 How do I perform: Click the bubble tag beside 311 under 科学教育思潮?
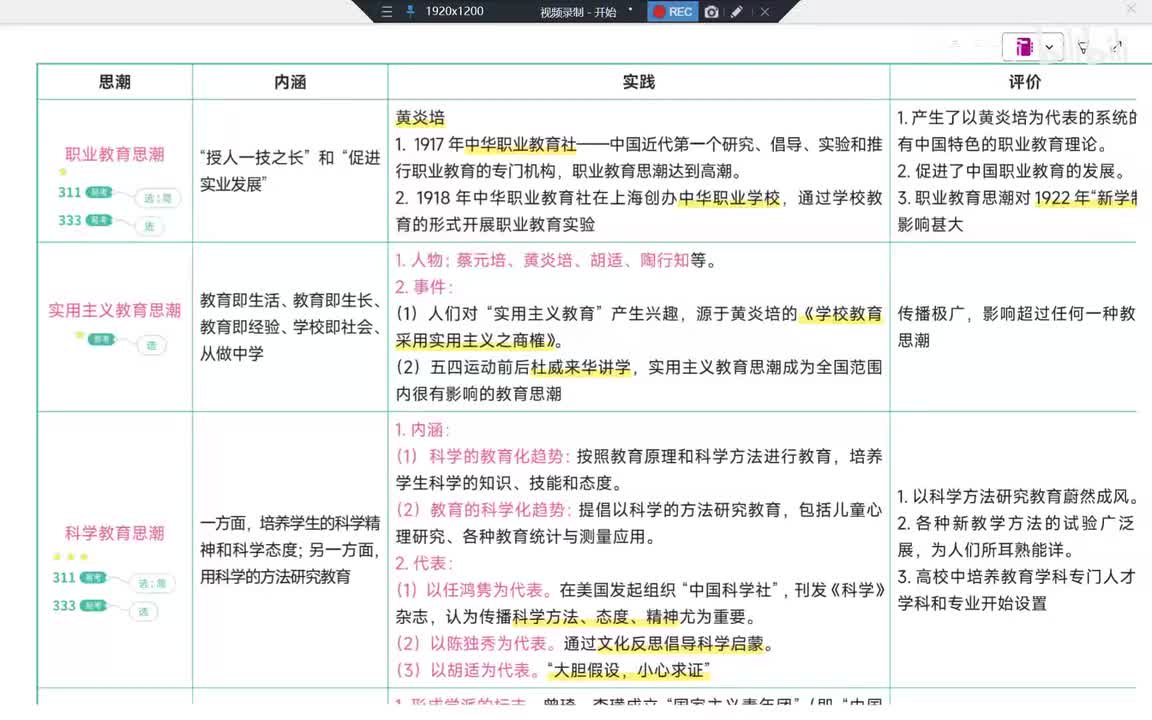(153, 583)
